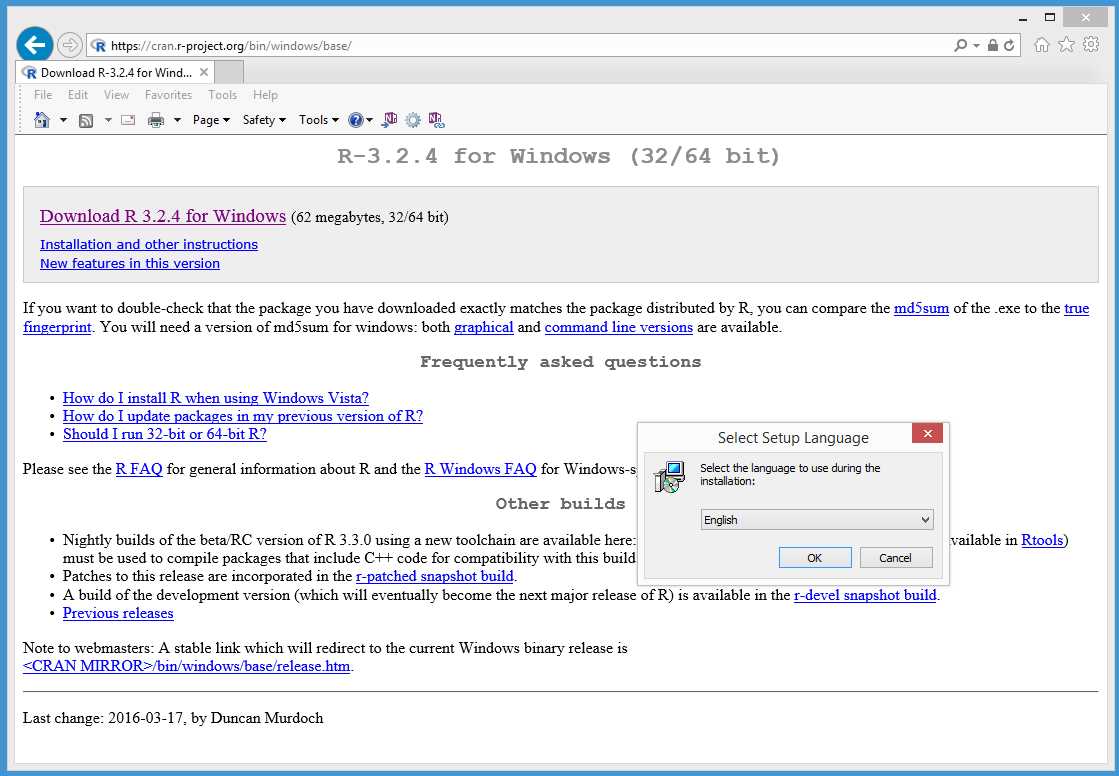Click the Home icon in the command bar
The height and width of the screenshot is (776, 1119).
coord(42,120)
